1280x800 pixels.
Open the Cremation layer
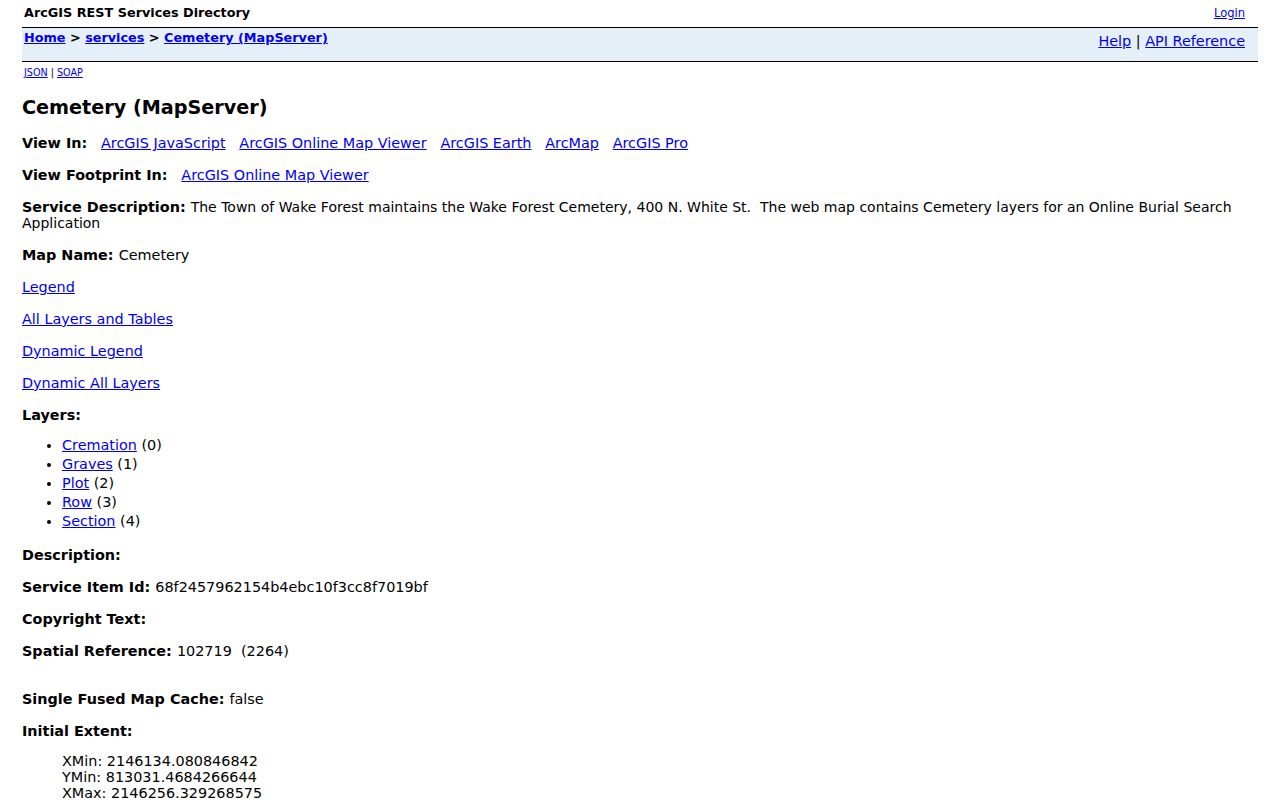coord(99,445)
